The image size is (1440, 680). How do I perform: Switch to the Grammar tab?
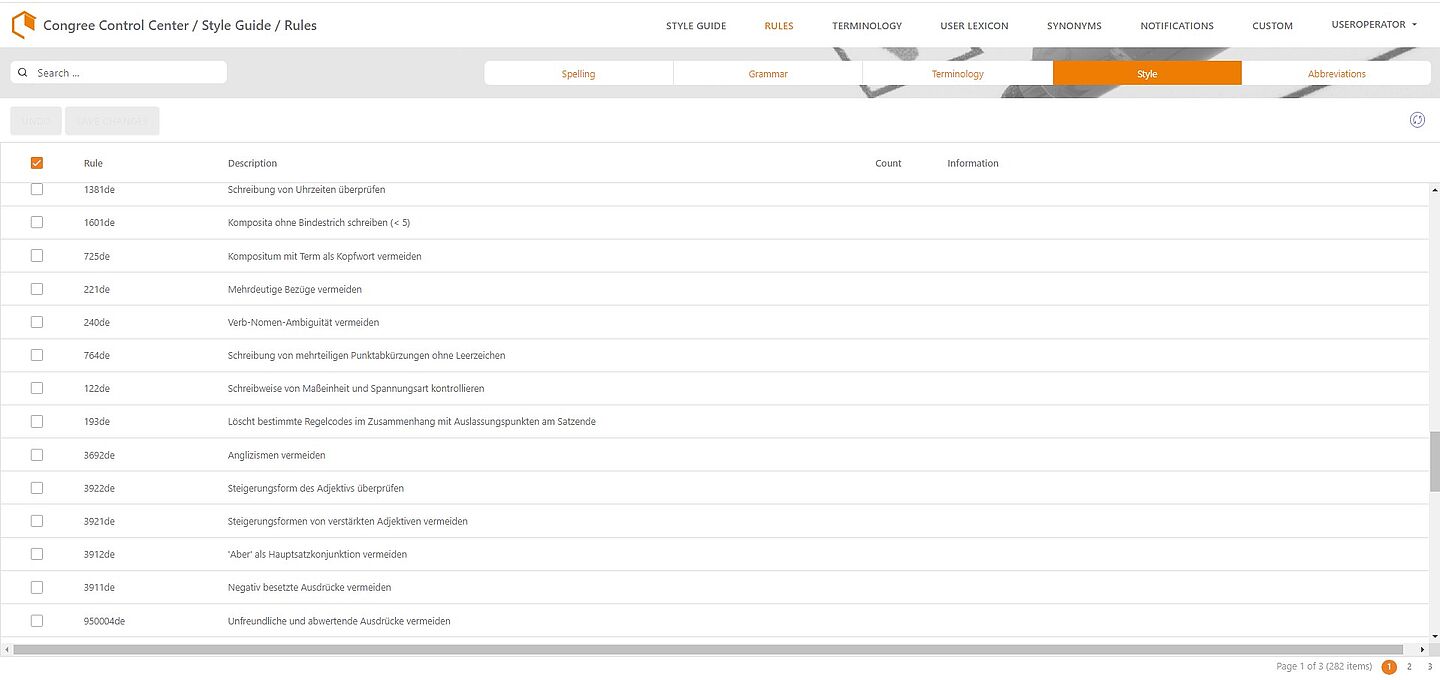pyautogui.click(x=768, y=74)
